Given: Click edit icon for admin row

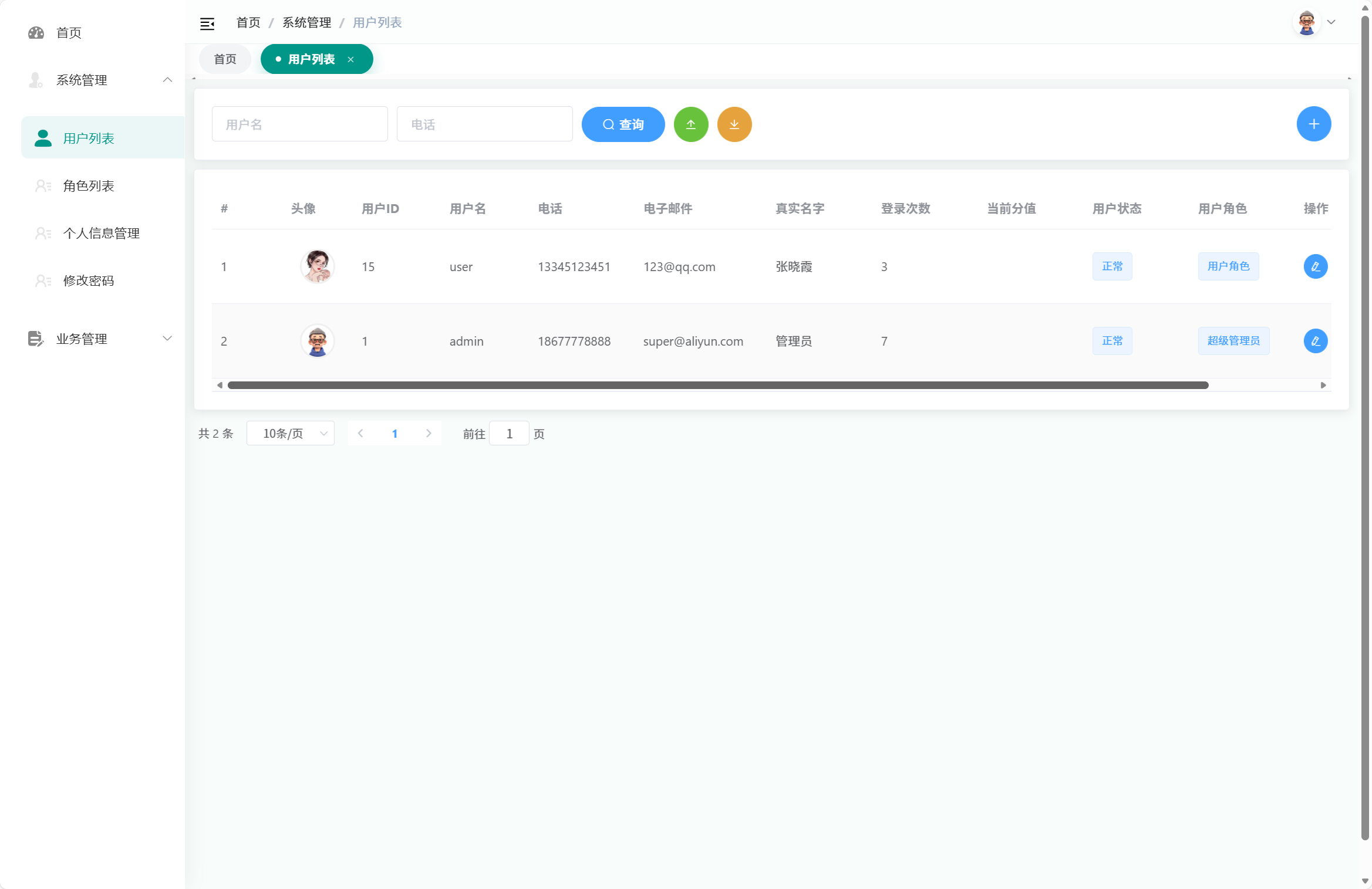Looking at the screenshot, I should [x=1315, y=341].
